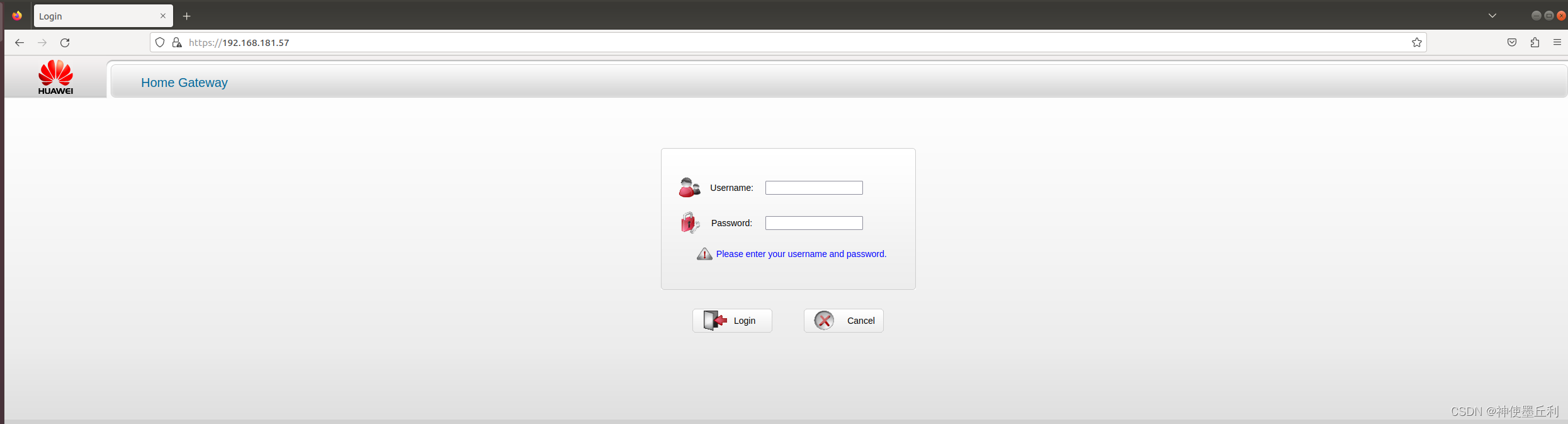Click the Password input field
The image size is (1568, 424).
814,223
